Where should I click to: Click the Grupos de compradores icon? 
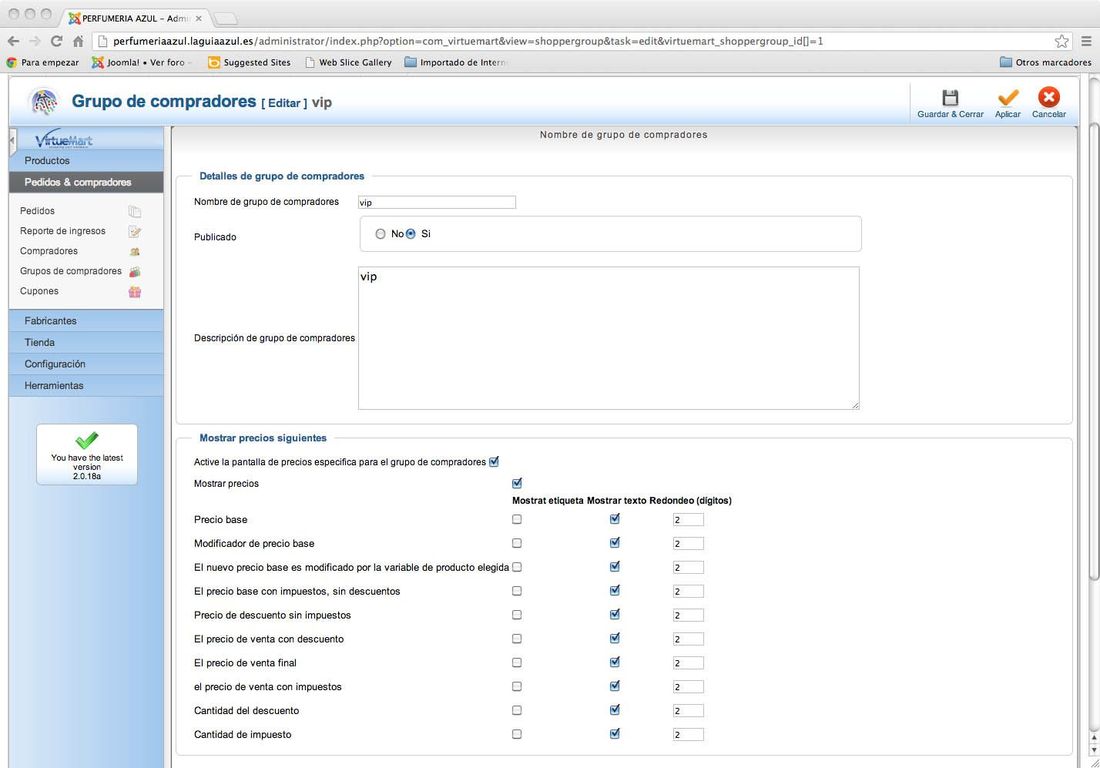135,271
